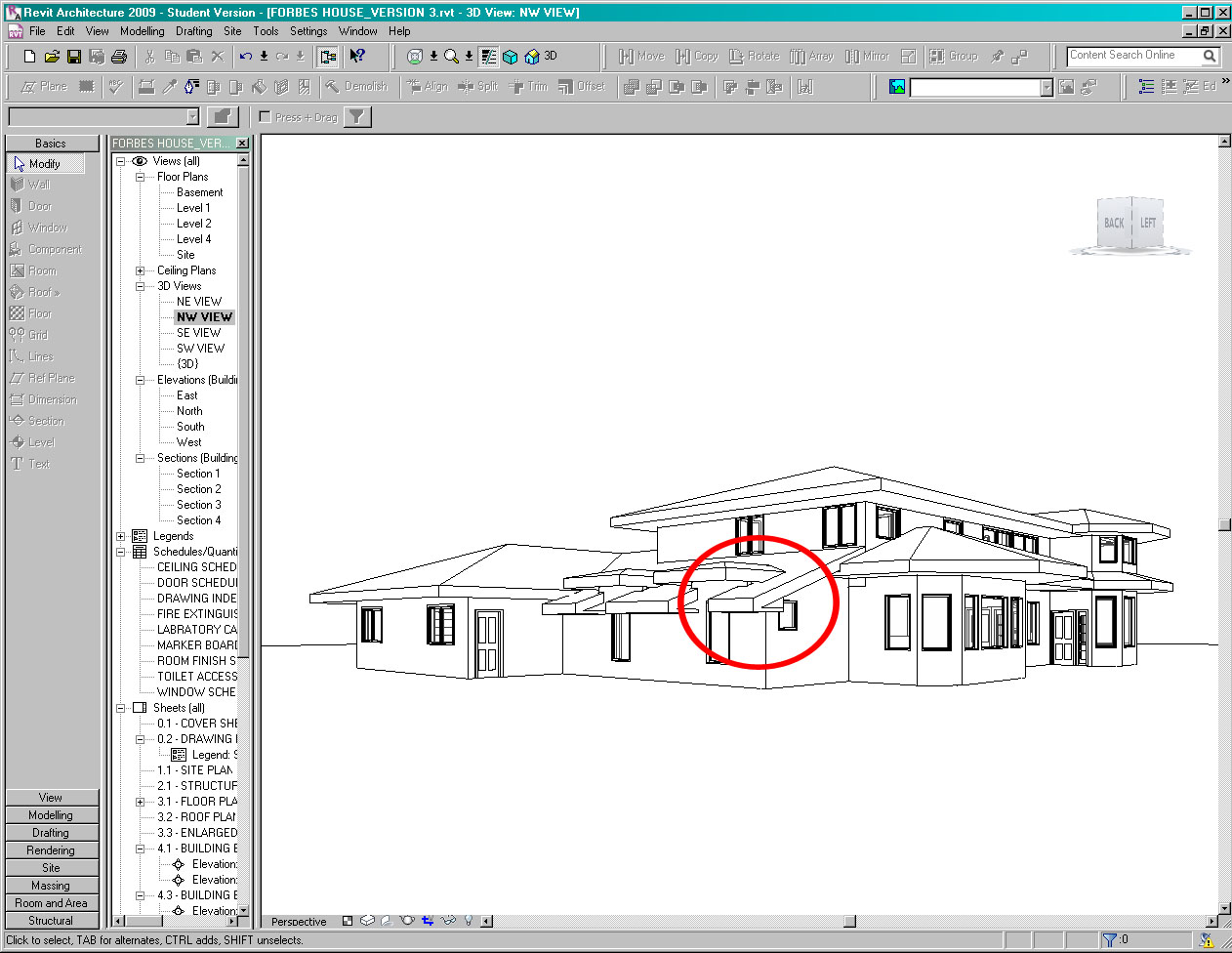Click the Modify tool in Basics
1232x953 pixels.
(x=46, y=164)
